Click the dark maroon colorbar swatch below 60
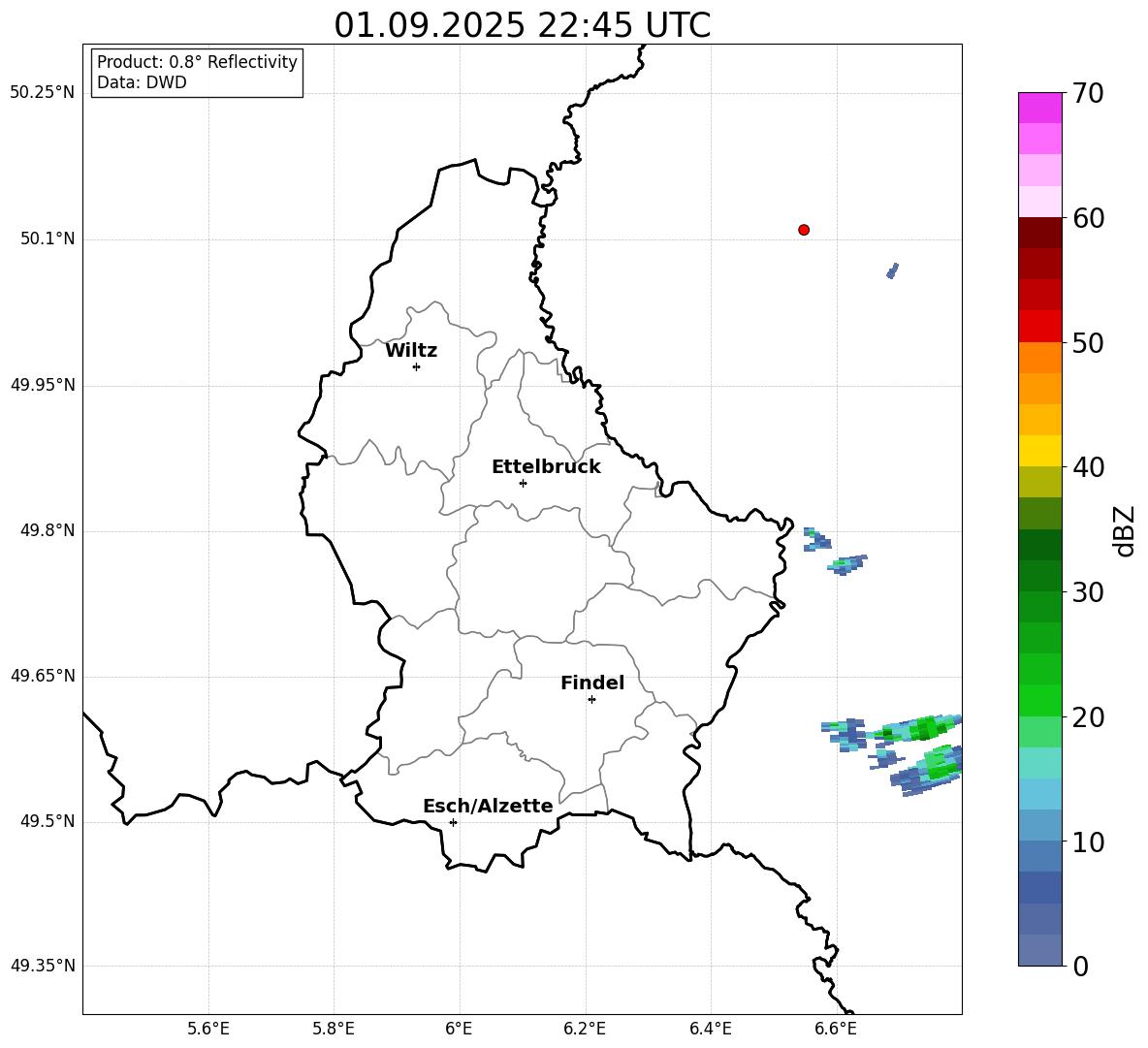Screen dimensions: 1148x1048 pyautogui.click(x=1039, y=233)
